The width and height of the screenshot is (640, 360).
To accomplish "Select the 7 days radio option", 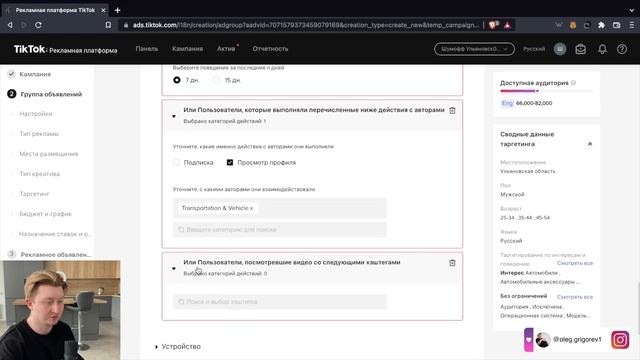I will point(177,80).
